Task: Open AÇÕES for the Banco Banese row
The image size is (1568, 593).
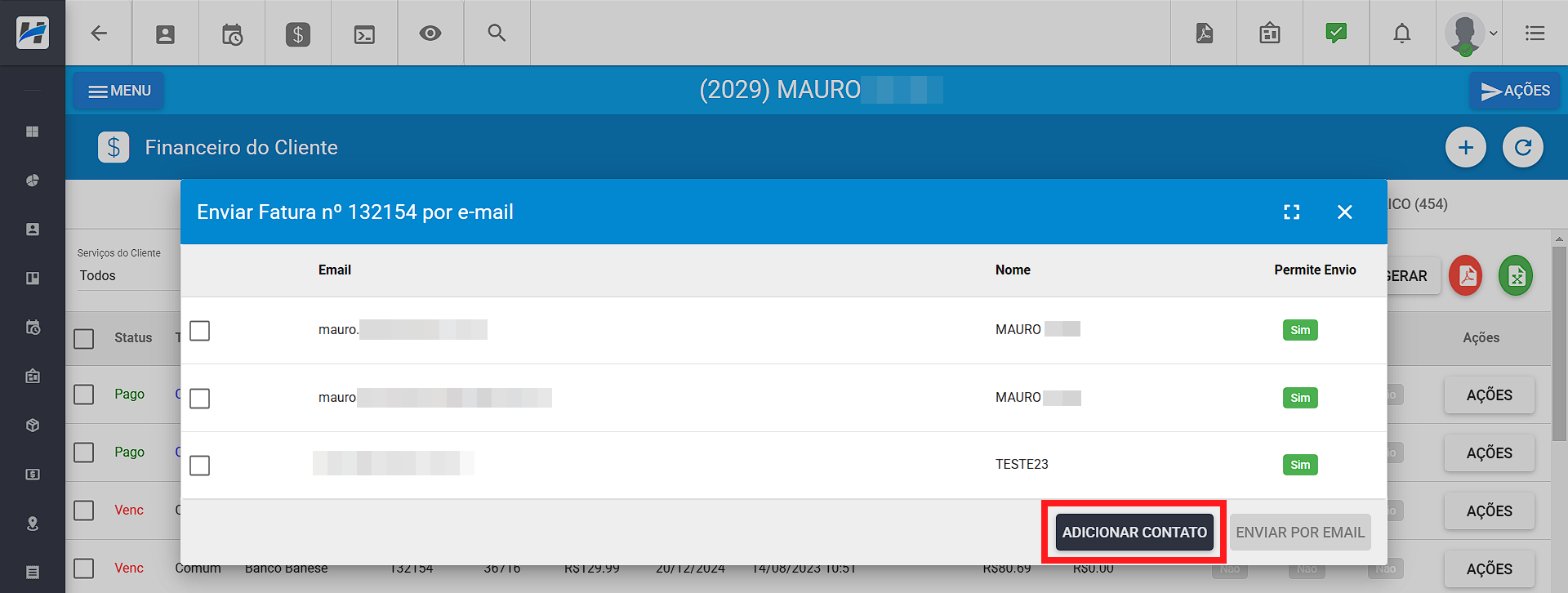Action: [x=1490, y=569]
